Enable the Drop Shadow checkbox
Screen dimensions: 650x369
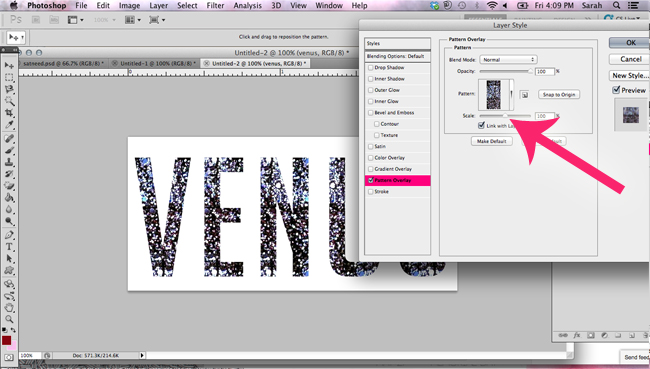(371, 68)
